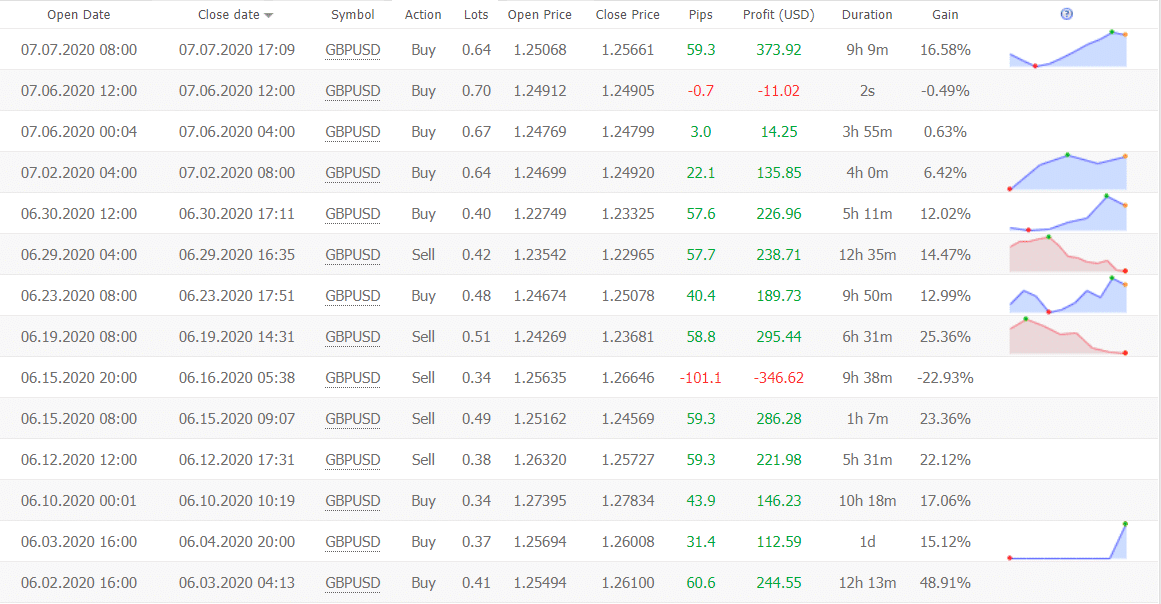Viewport: 1161px width, 604px height.
Task: Sort trades by Lots header
Action: click(x=476, y=15)
